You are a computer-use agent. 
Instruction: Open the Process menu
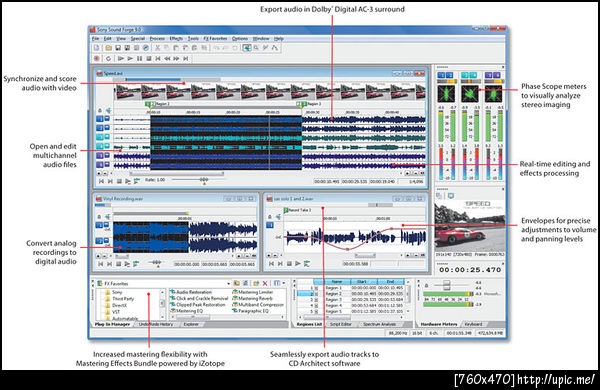(x=157, y=39)
